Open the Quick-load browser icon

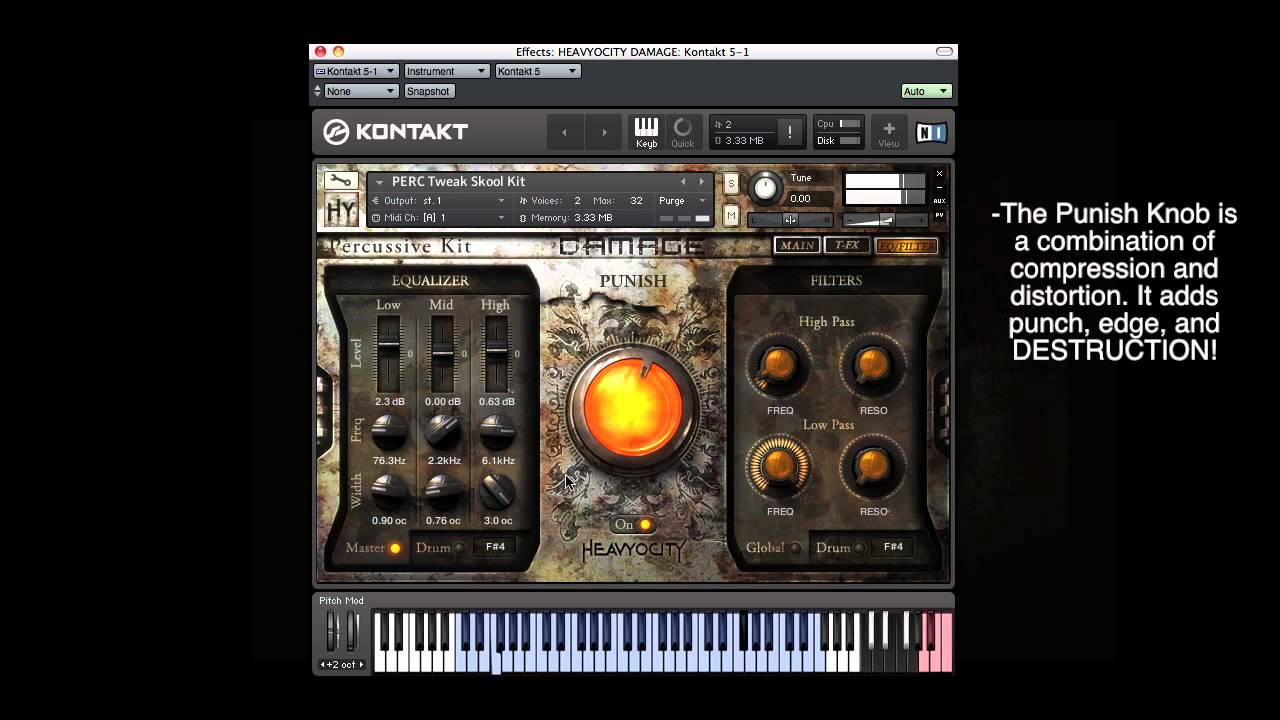pyautogui.click(x=682, y=132)
